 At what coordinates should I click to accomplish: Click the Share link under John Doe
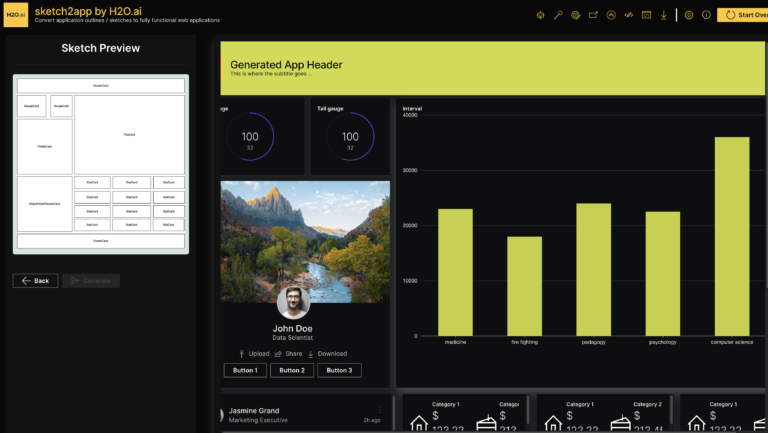point(288,354)
